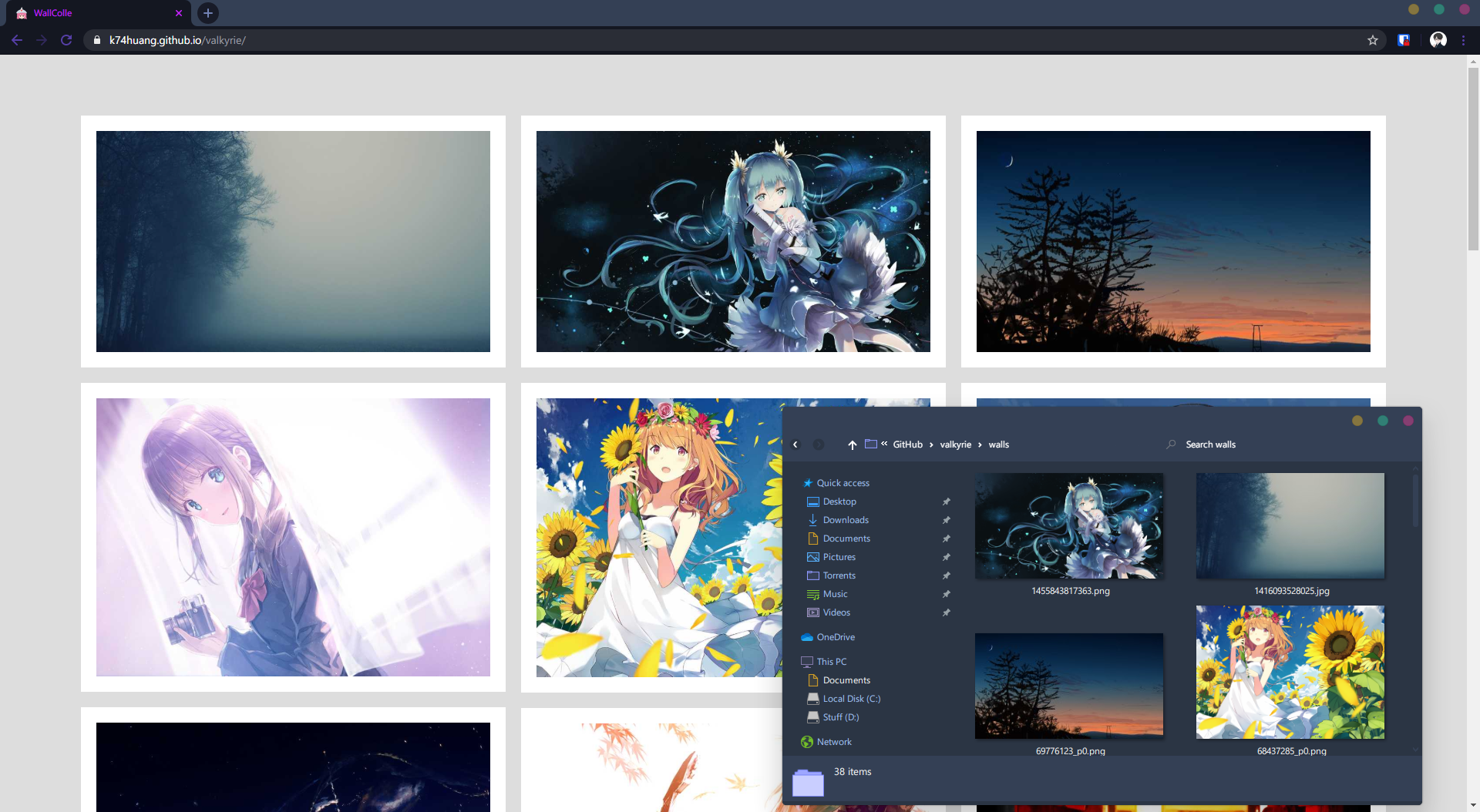Click the large folder icon in details pane
Image resolution: width=1480 pixels, height=812 pixels.
pyautogui.click(x=808, y=783)
